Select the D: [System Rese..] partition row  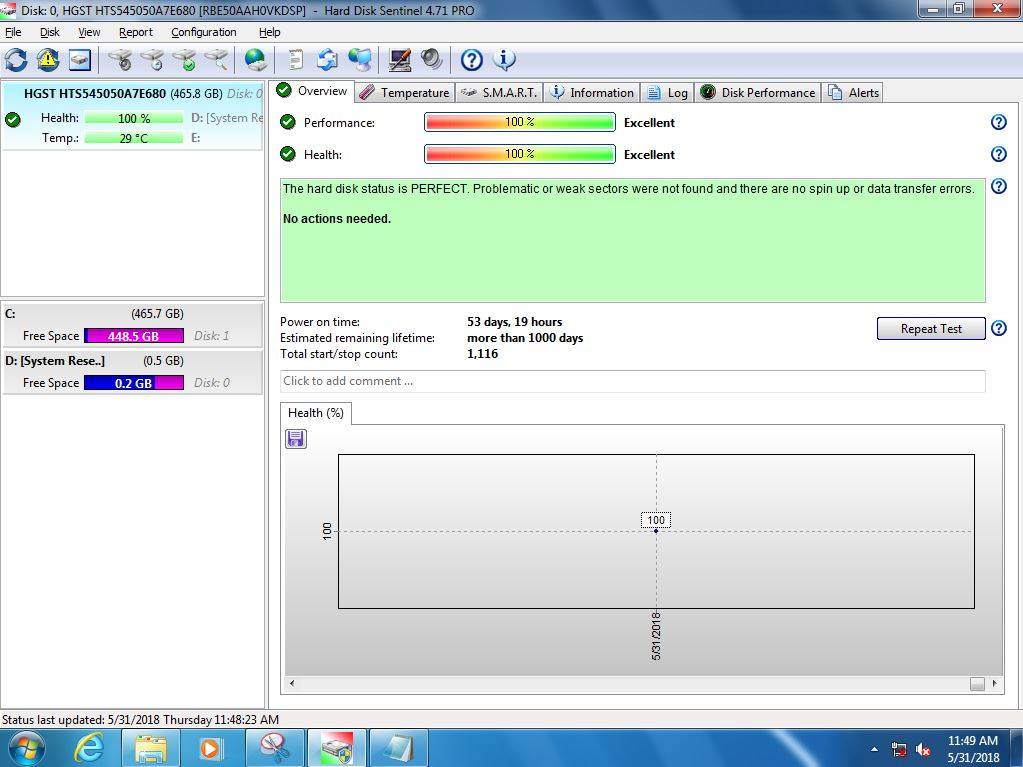click(x=132, y=372)
